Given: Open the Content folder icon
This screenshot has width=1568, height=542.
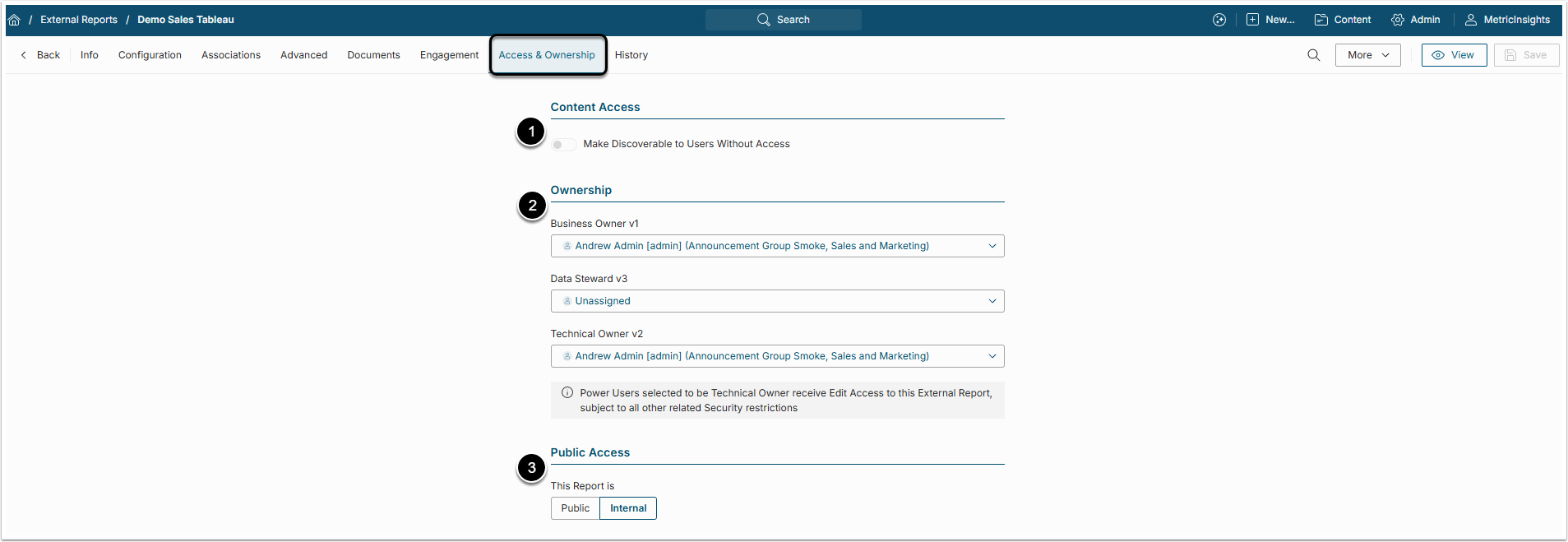Looking at the screenshot, I should coord(1321,20).
